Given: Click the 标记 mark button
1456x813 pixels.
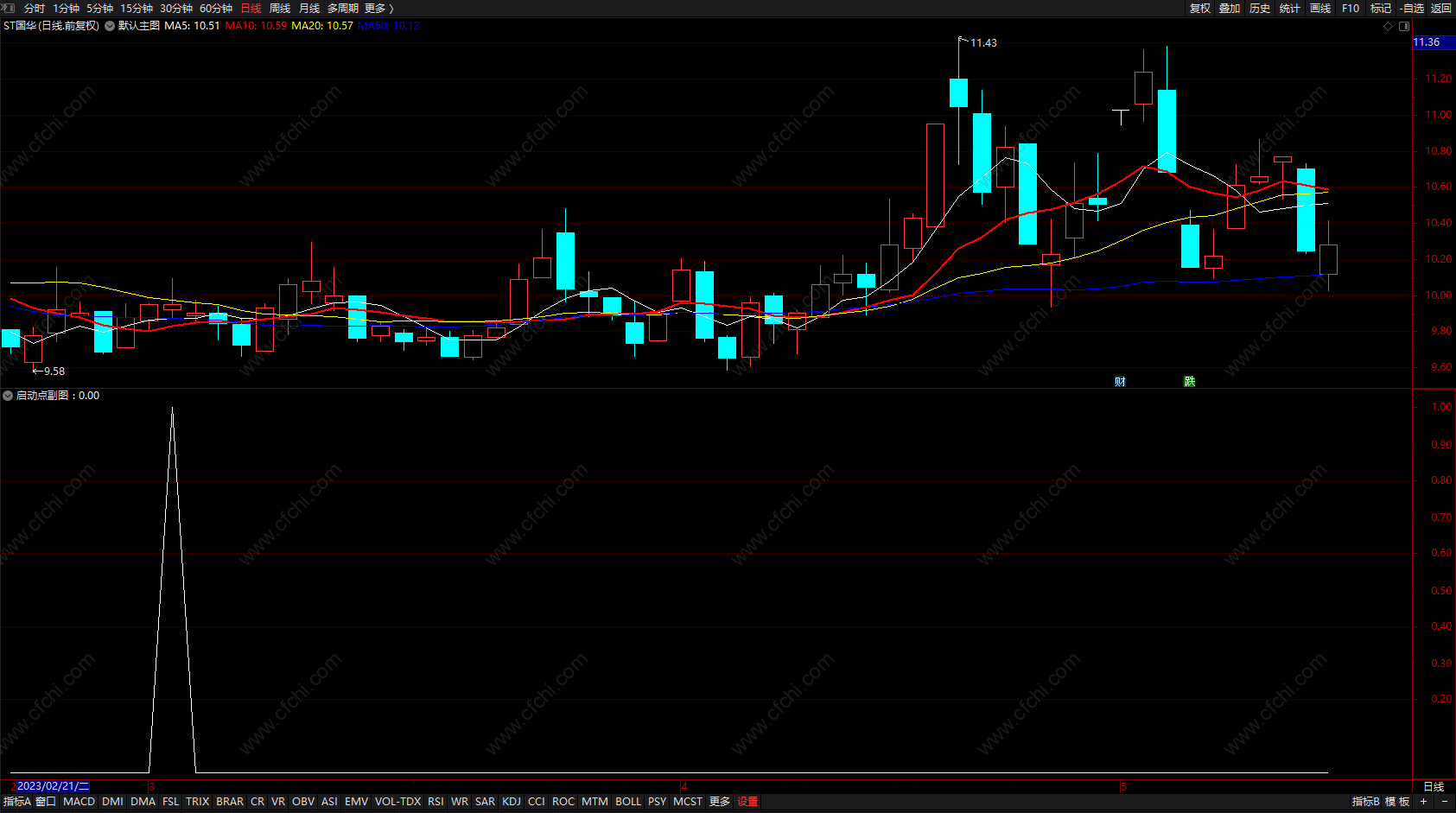Looking at the screenshot, I should pos(1381,8).
